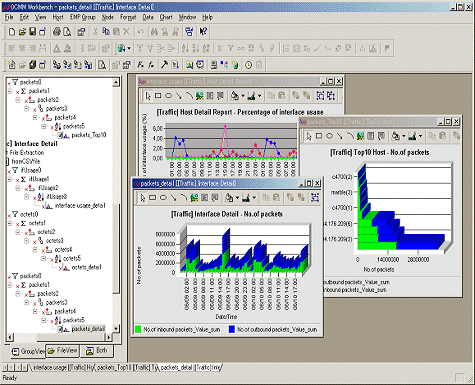Select the interface usage_detail tree item

(x=80, y=206)
